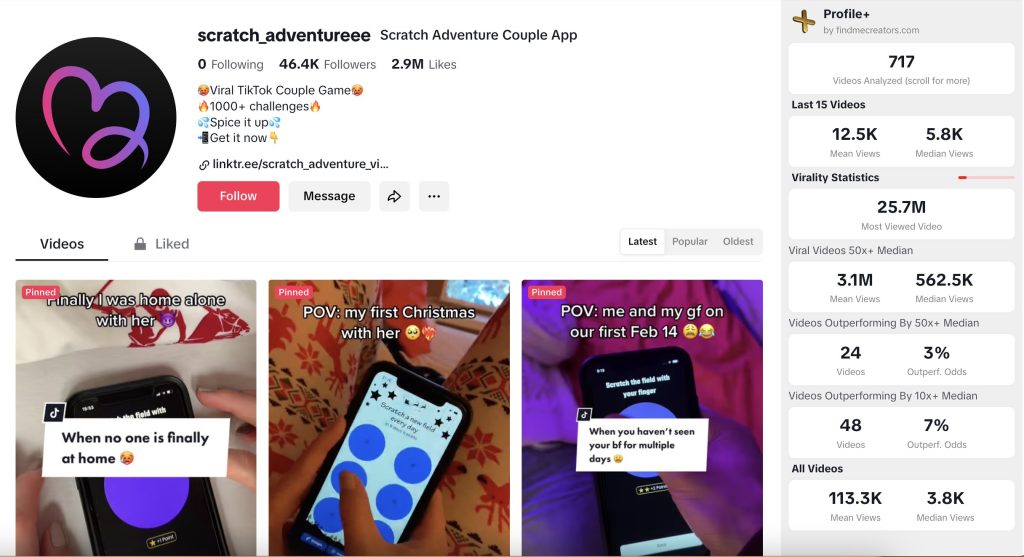Click the Virality Statistics red progress bar
The width and height of the screenshot is (1024, 557).
985,178
